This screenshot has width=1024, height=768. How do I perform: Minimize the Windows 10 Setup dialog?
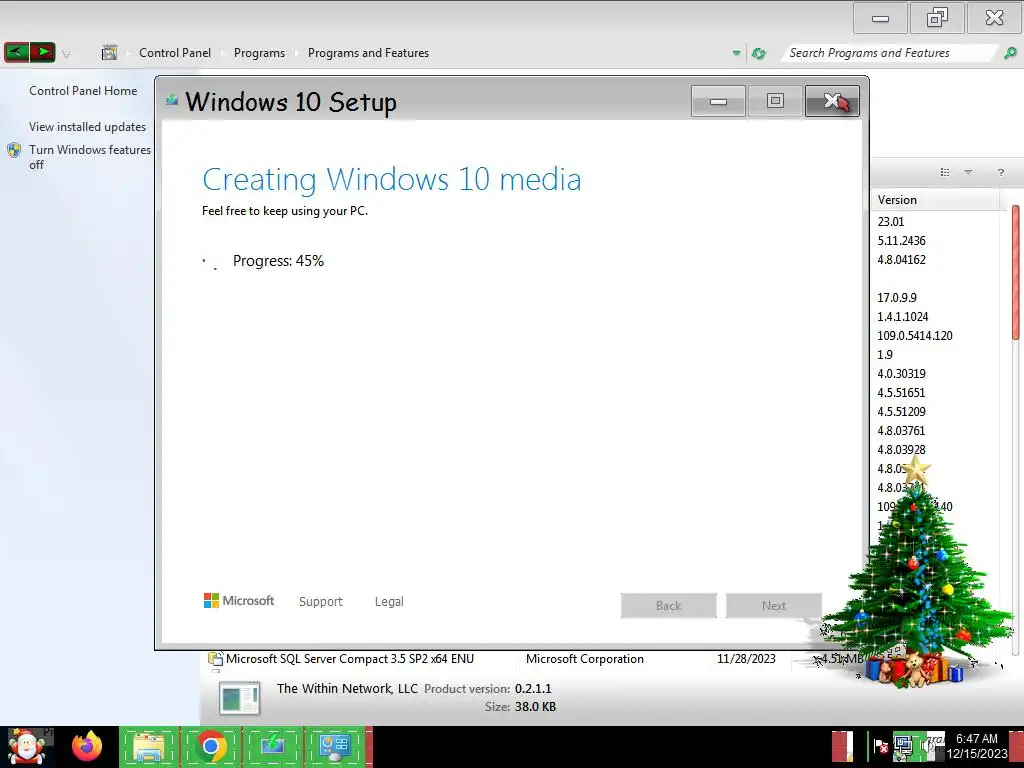[718, 101]
